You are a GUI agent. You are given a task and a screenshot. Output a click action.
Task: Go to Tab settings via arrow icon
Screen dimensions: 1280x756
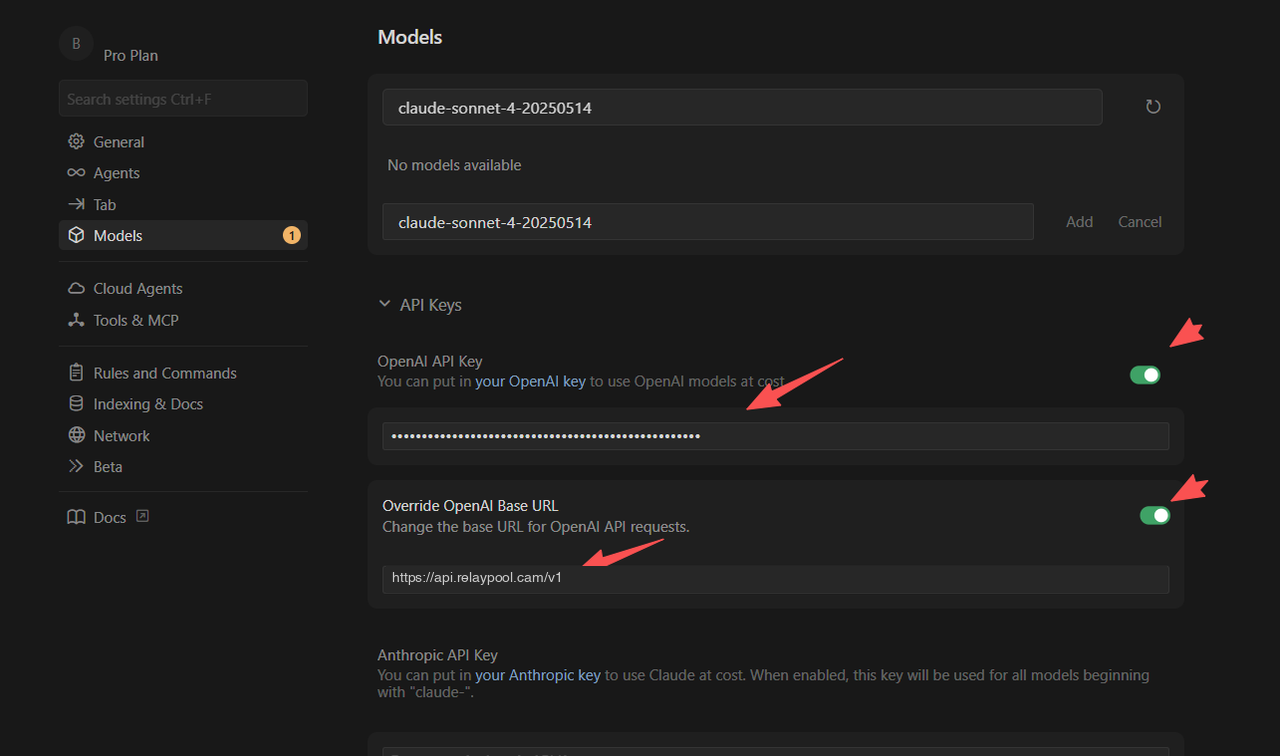coord(76,204)
